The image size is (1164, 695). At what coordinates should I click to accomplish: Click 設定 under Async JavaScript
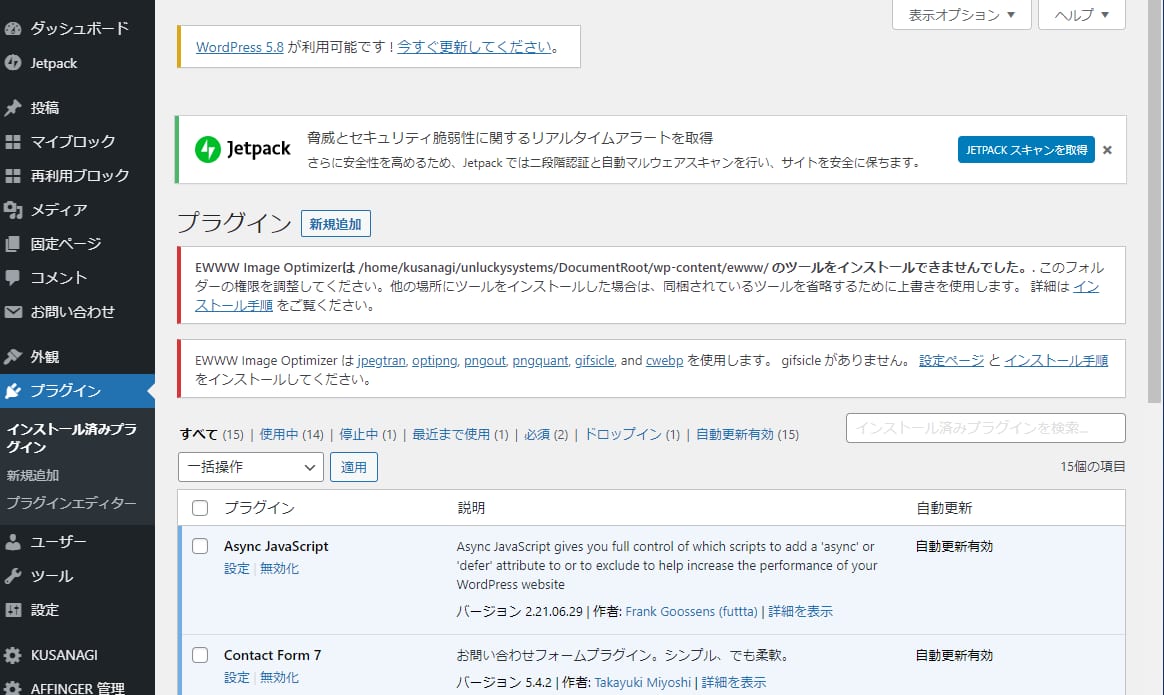pyautogui.click(x=237, y=569)
